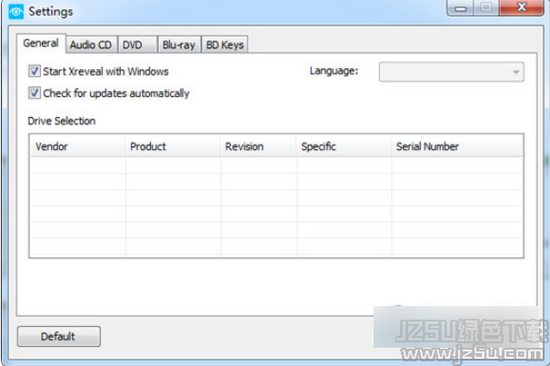Image resolution: width=550 pixels, height=366 pixels.
Task: Open the DVD tab
Action: (x=138, y=45)
